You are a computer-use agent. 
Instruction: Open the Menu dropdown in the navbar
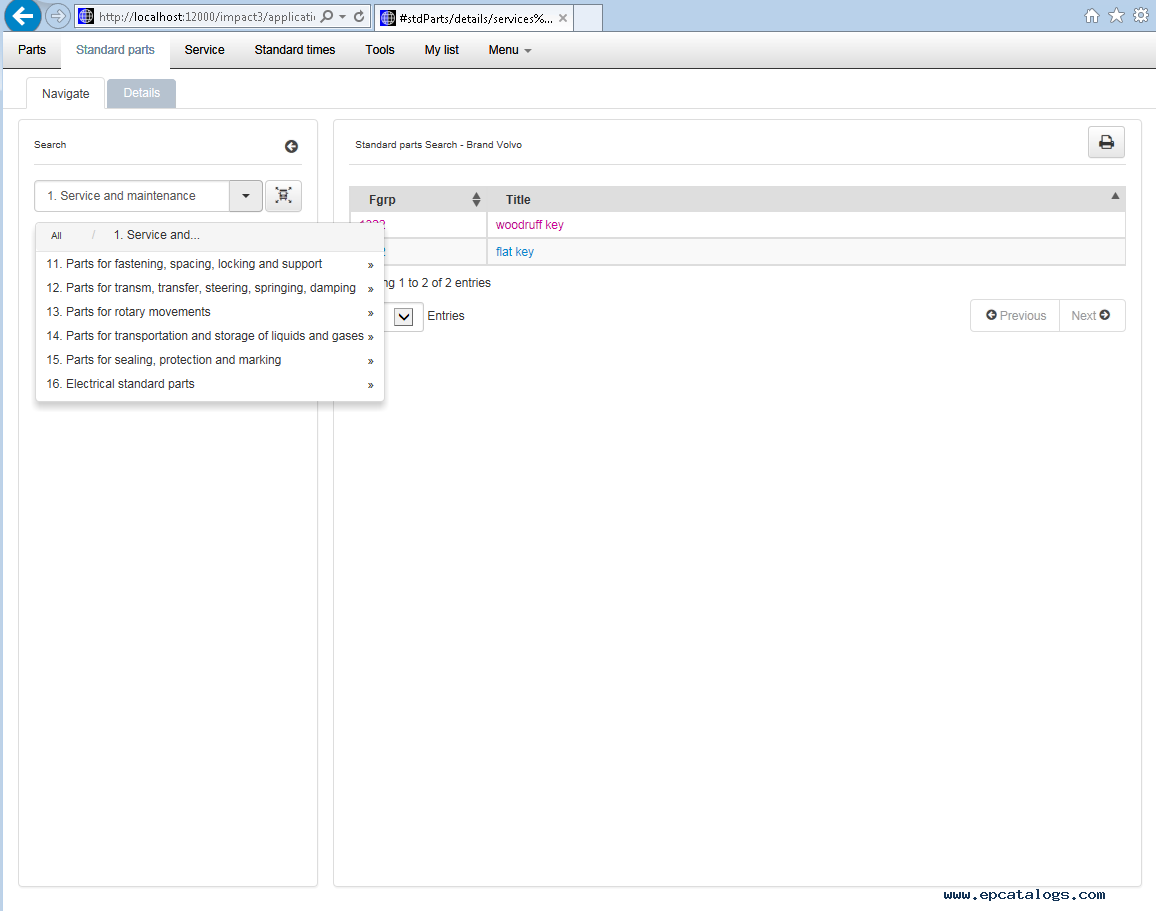(509, 50)
